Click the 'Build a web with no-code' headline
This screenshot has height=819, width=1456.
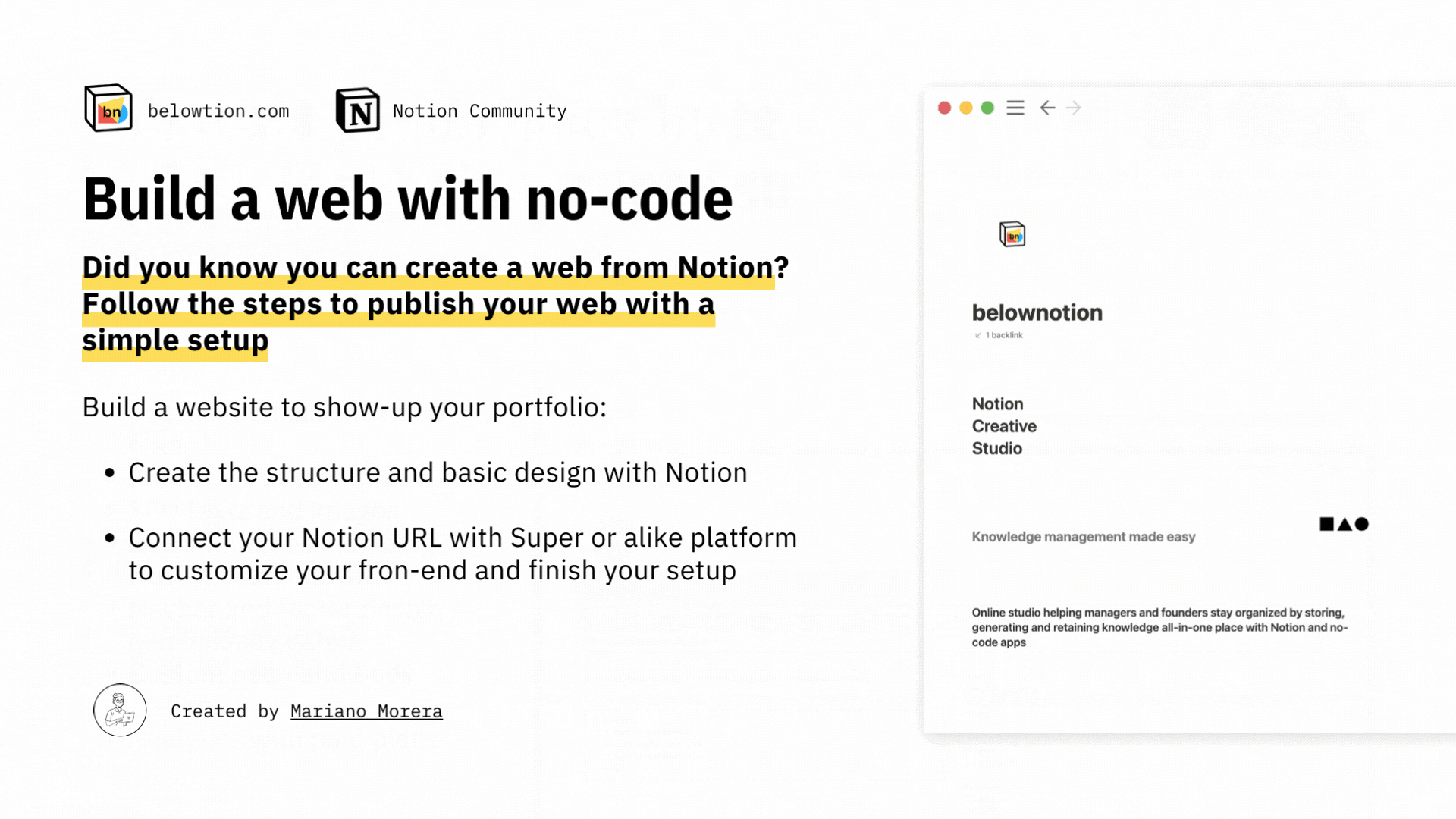pos(408,199)
